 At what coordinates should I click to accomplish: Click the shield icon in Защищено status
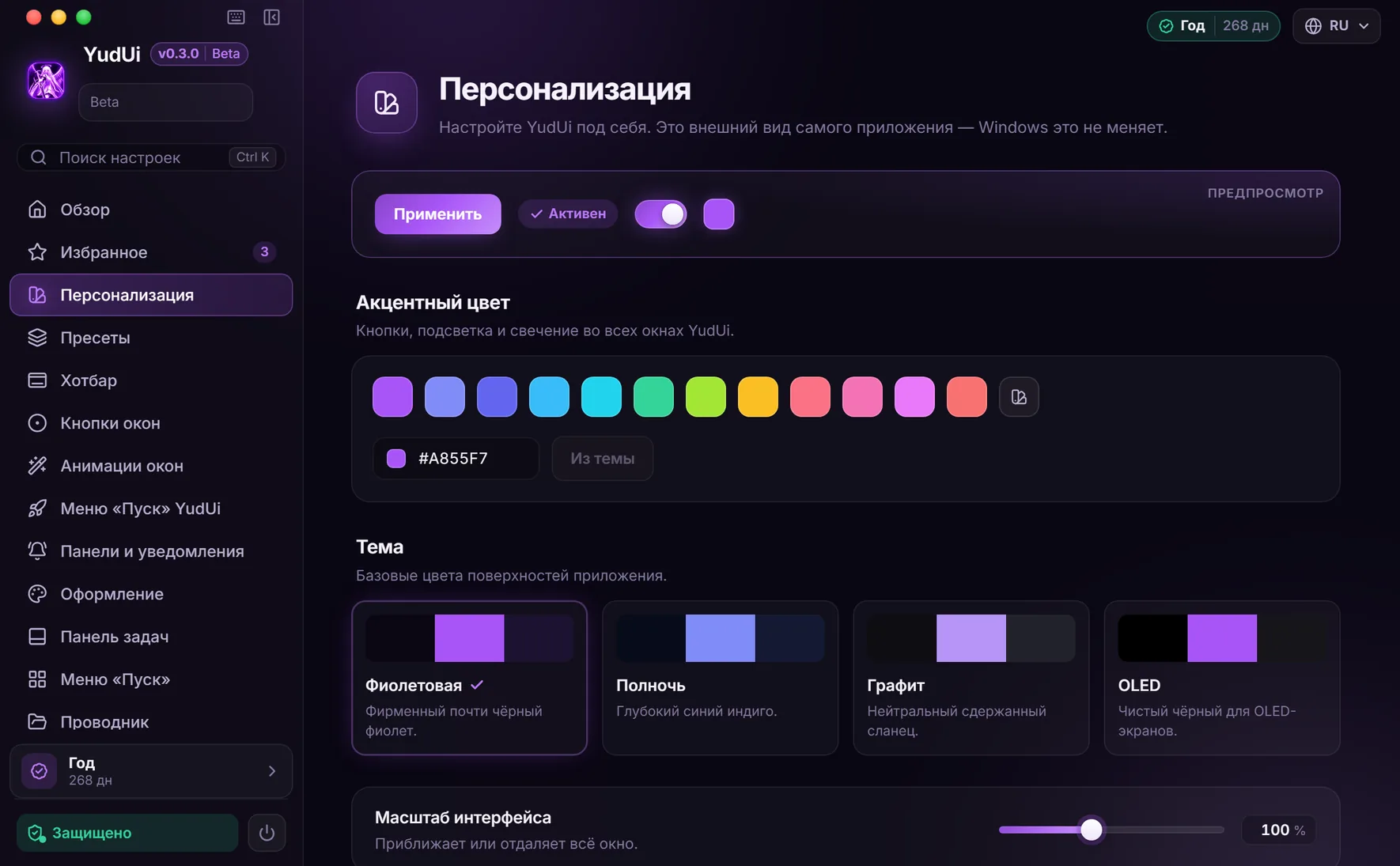36,833
